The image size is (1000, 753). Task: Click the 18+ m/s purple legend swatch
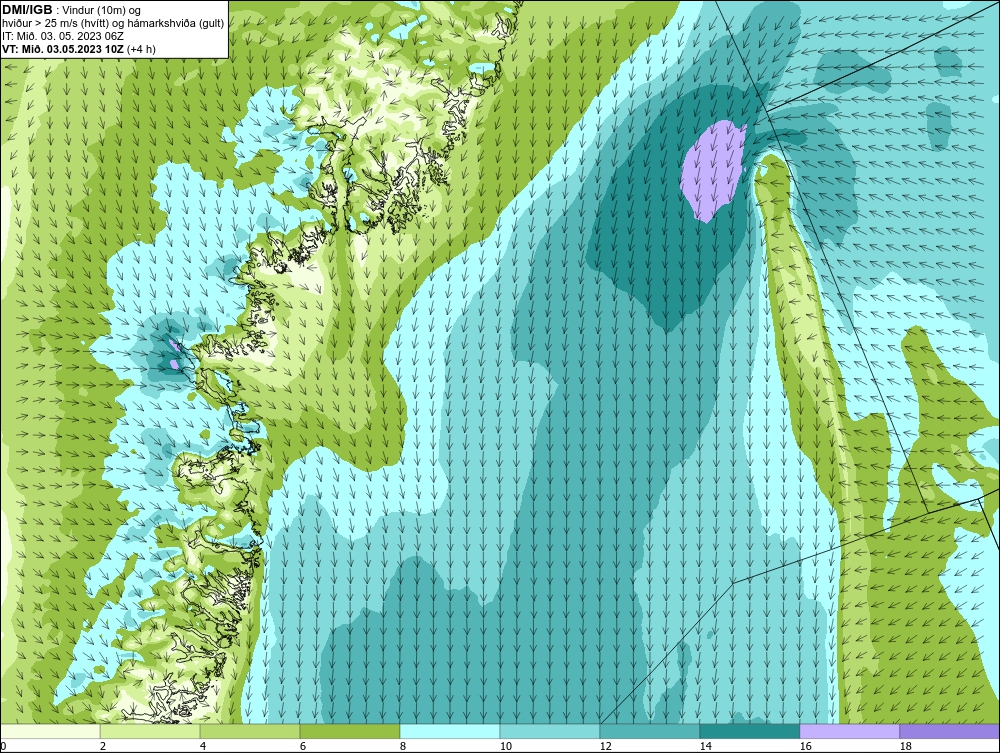tap(949, 731)
